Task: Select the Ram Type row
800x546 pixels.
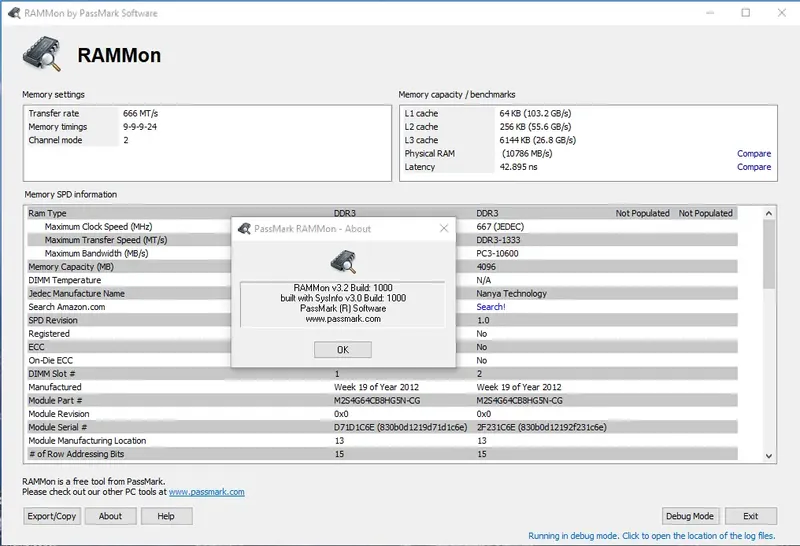Action: pos(383,213)
